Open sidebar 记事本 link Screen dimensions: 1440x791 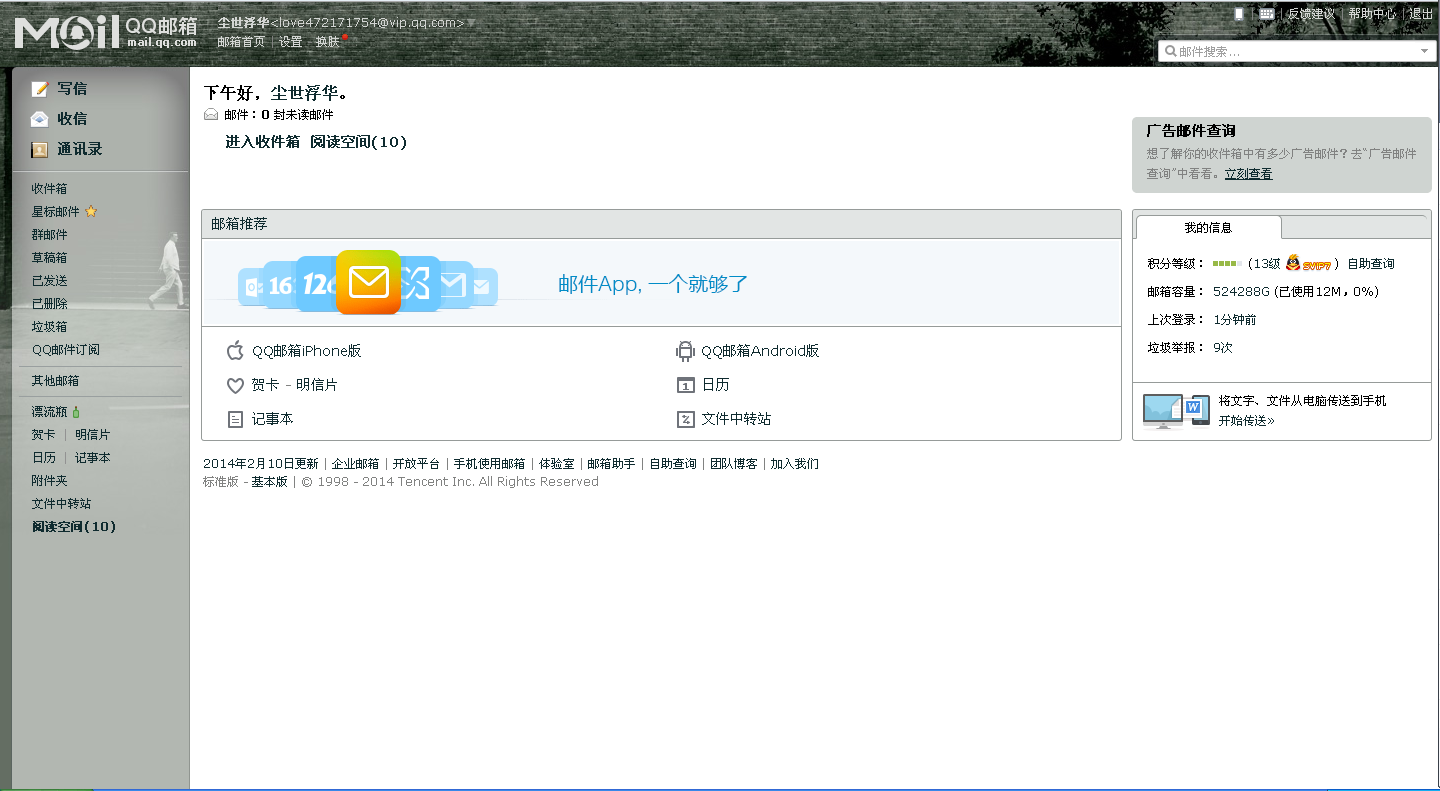point(92,458)
